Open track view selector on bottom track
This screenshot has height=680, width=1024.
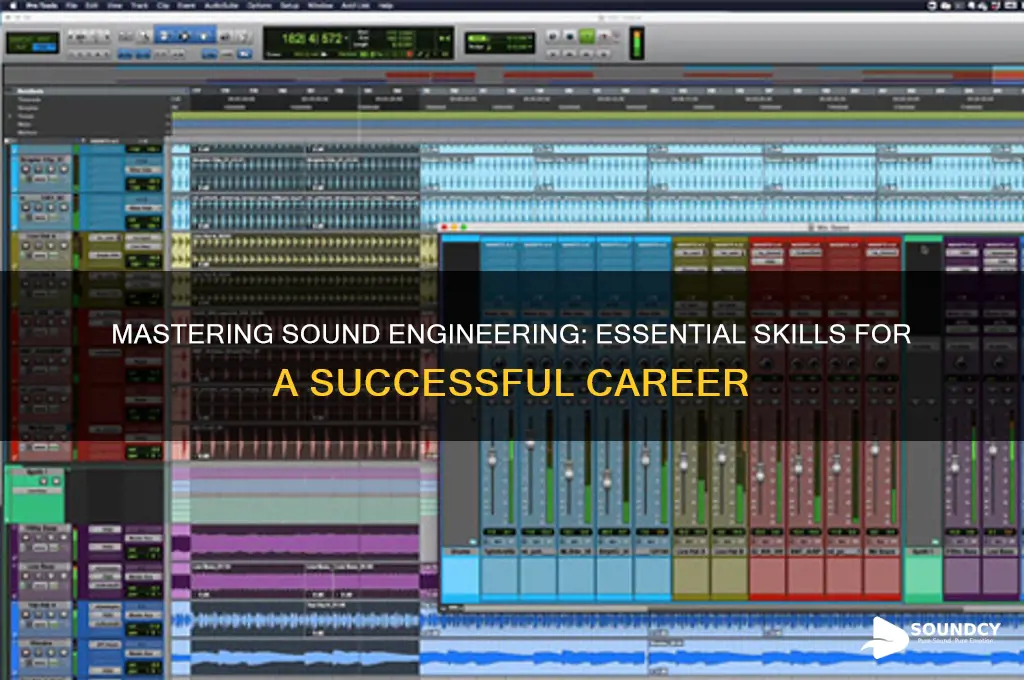tap(40, 662)
